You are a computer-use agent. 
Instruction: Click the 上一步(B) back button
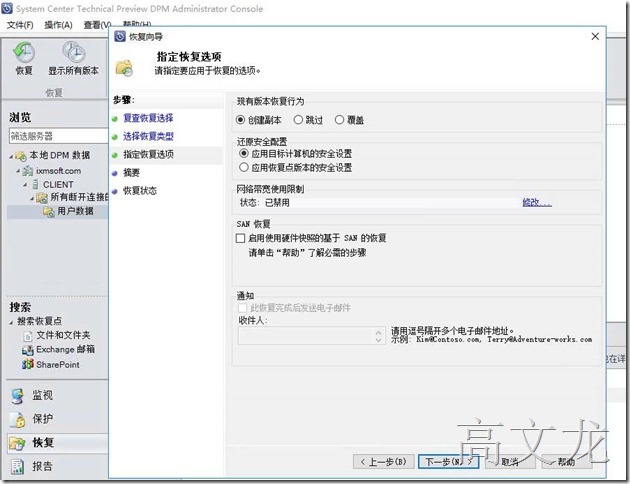coord(383,462)
